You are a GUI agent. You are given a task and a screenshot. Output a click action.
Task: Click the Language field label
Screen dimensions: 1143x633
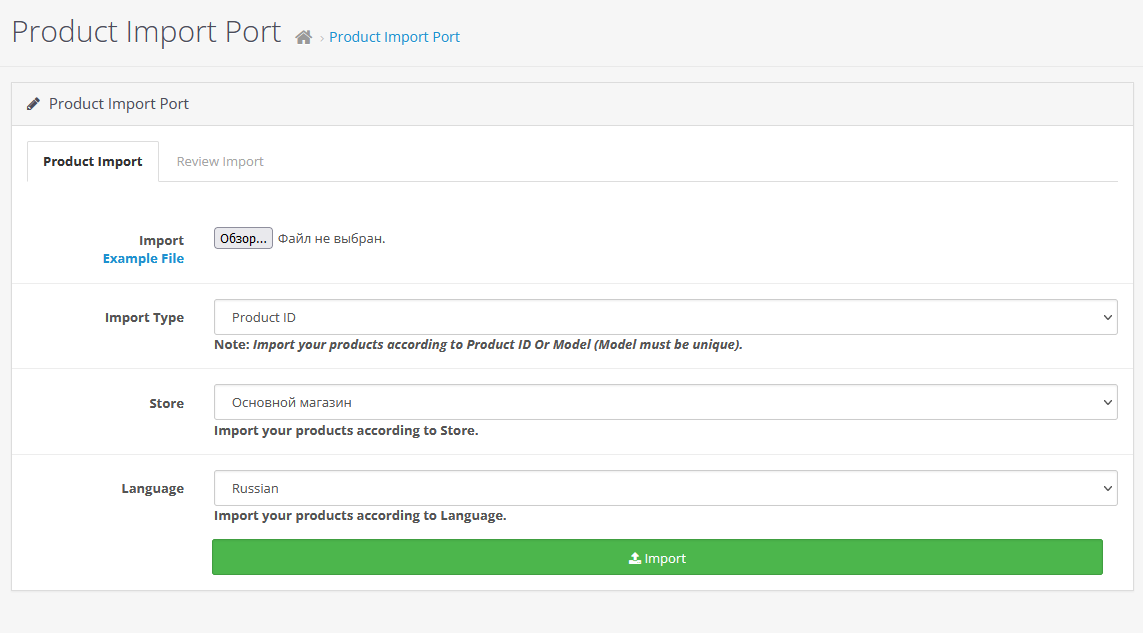(152, 489)
